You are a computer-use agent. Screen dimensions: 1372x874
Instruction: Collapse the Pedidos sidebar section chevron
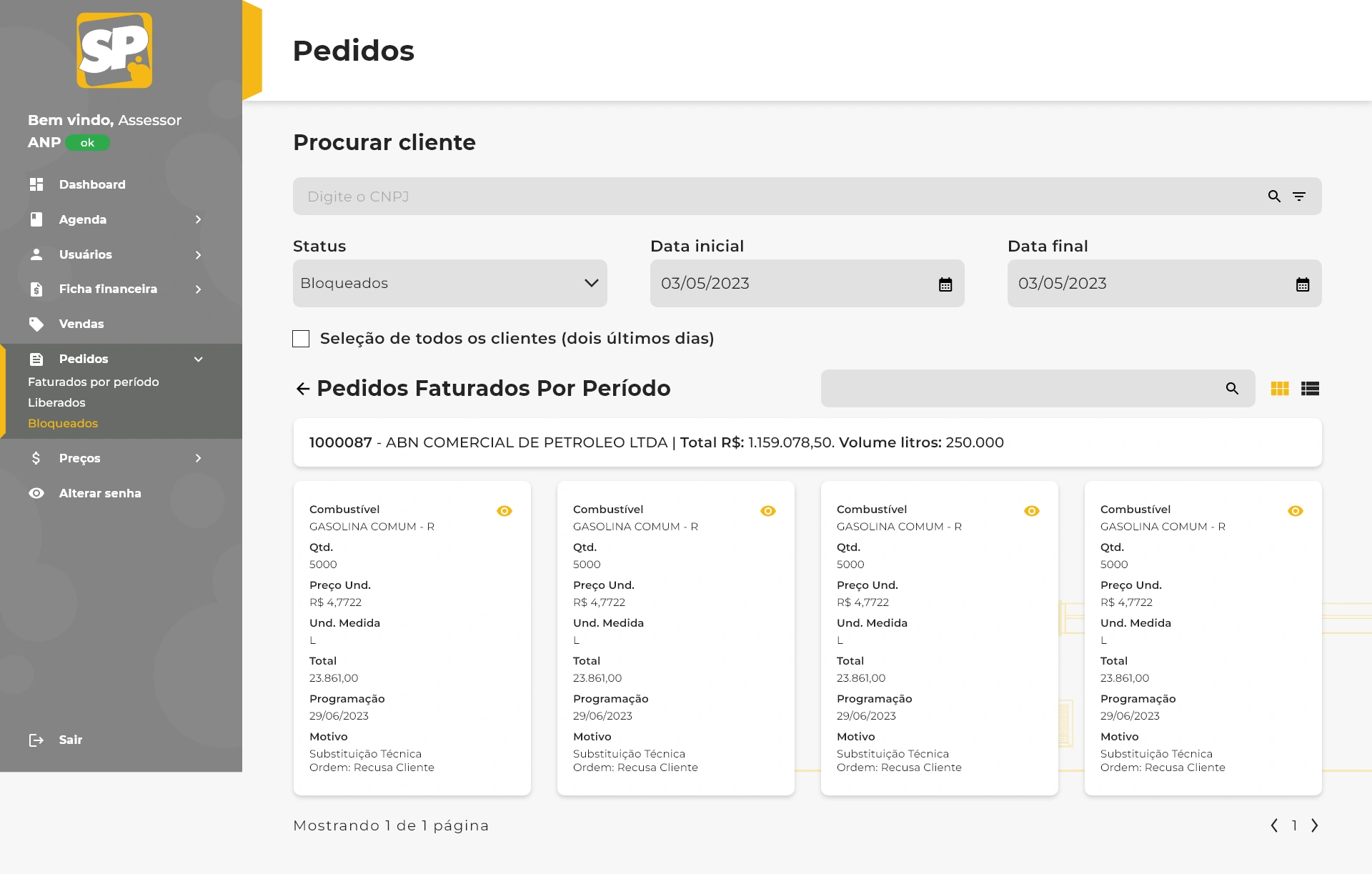[198, 359]
